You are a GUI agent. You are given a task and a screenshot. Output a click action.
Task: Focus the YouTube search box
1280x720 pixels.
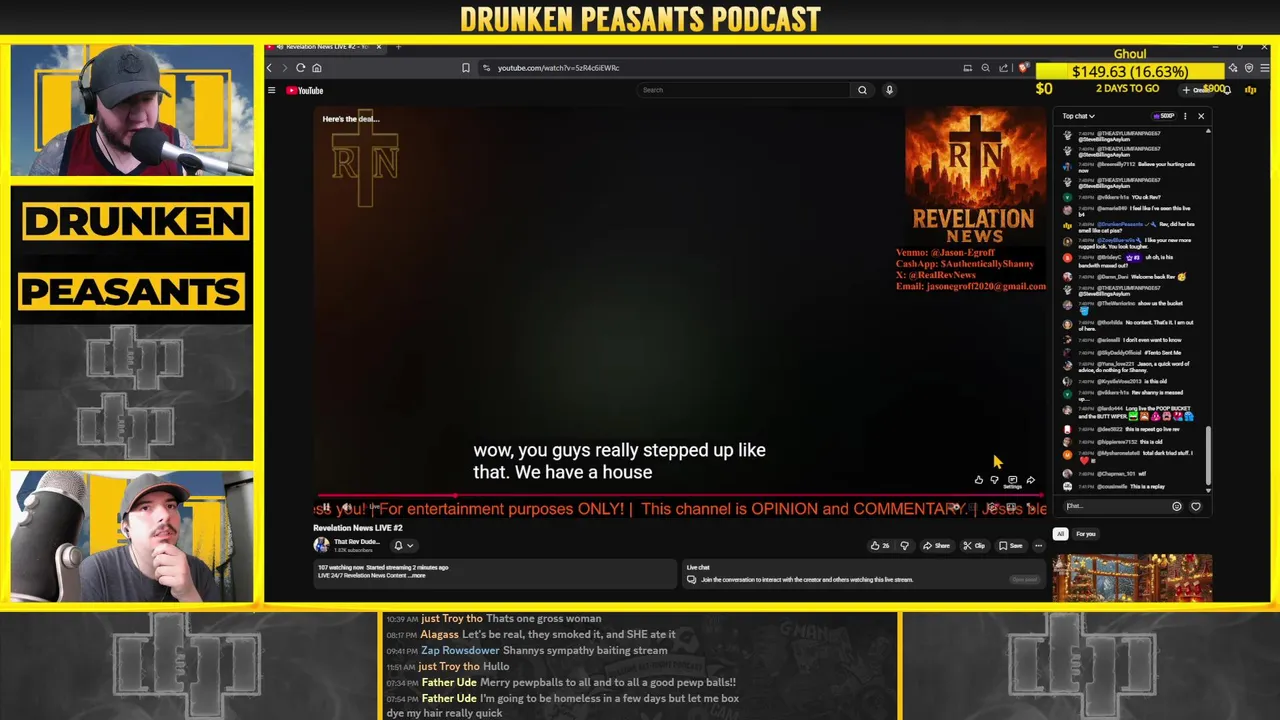pos(745,90)
